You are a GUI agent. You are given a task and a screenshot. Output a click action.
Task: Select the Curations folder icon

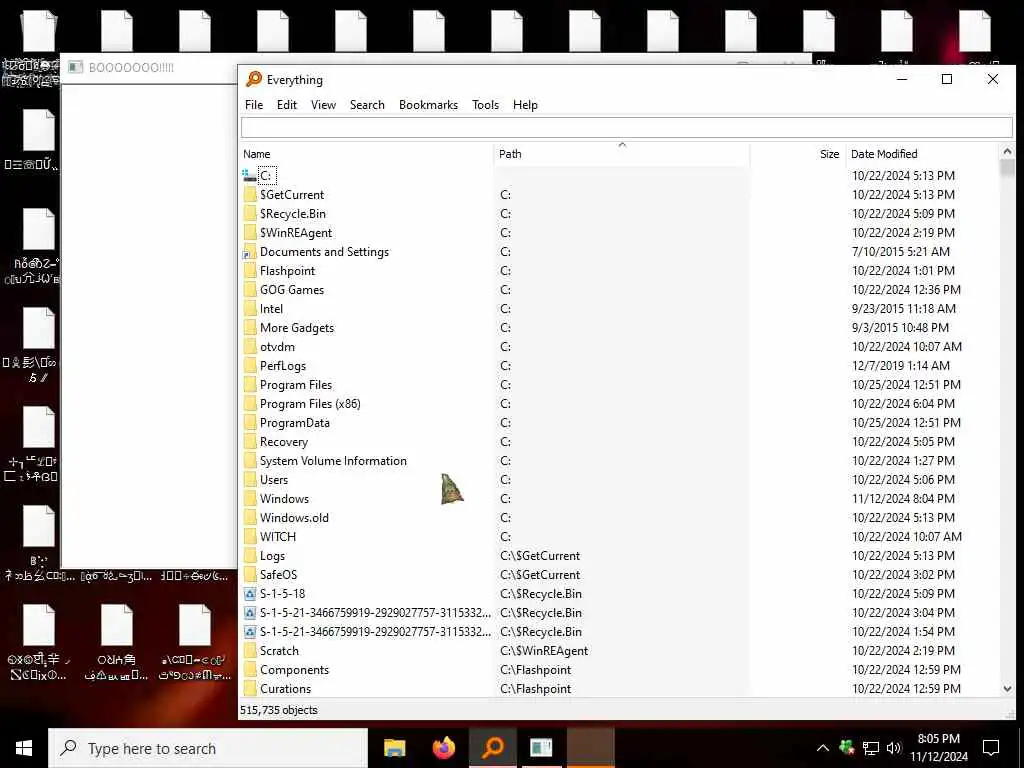[249, 689]
